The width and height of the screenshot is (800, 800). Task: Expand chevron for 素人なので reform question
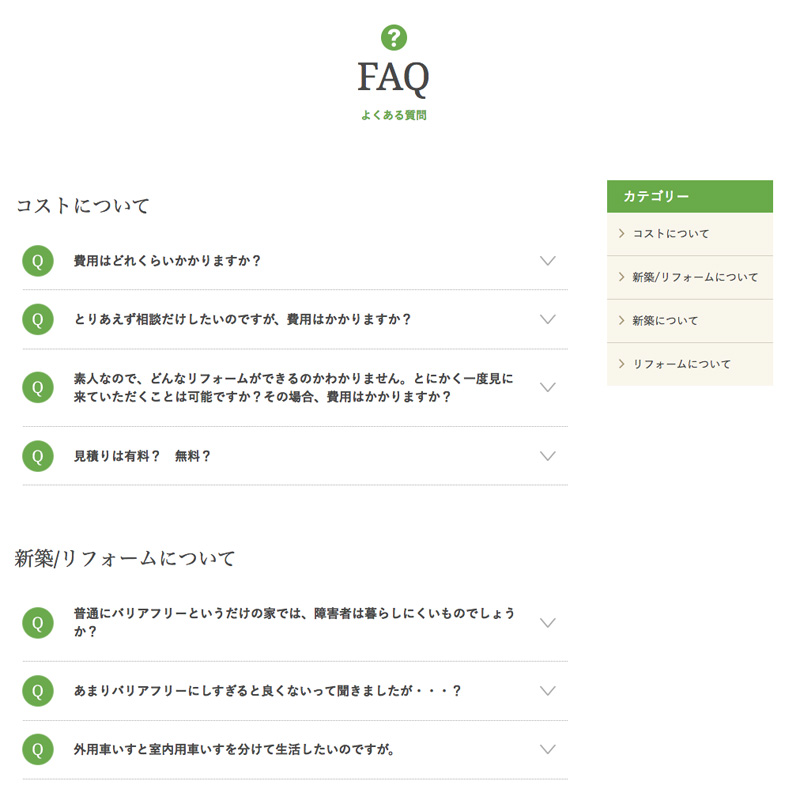pyautogui.click(x=547, y=387)
